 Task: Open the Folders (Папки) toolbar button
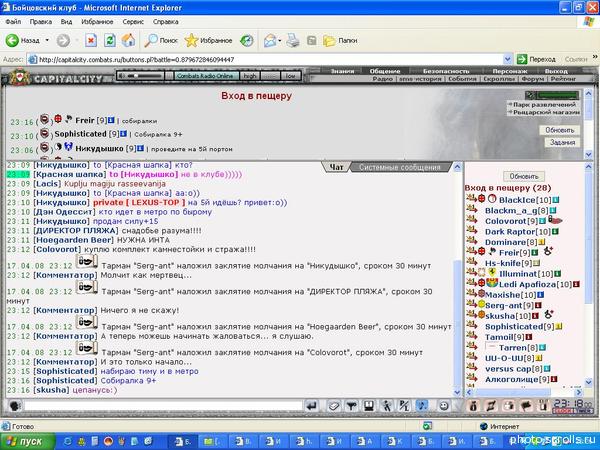[340, 40]
